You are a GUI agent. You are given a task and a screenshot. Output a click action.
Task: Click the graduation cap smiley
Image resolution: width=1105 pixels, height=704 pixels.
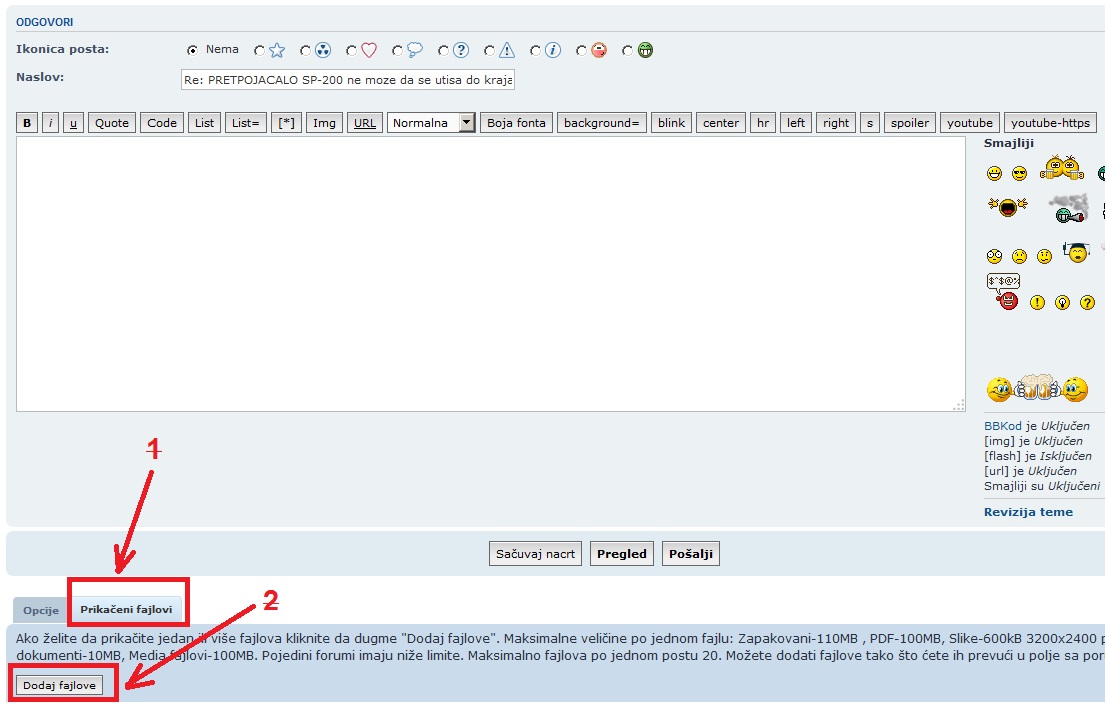pos(1076,252)
